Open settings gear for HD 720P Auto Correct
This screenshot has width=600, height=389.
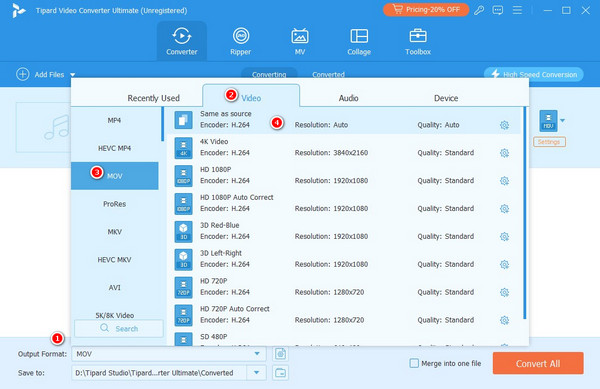click(504, 321)
